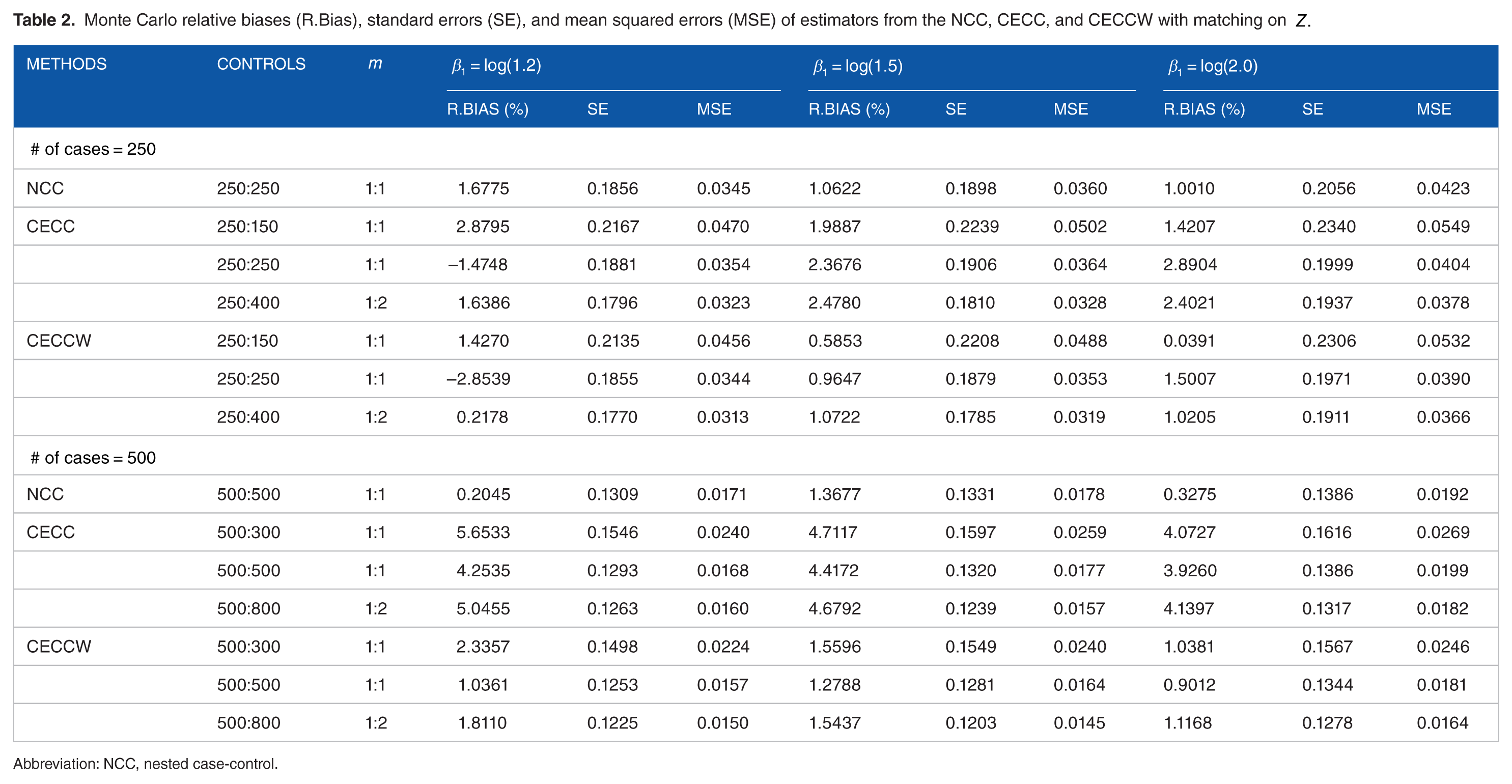Click the CONTROLS column header

point(261,64)
